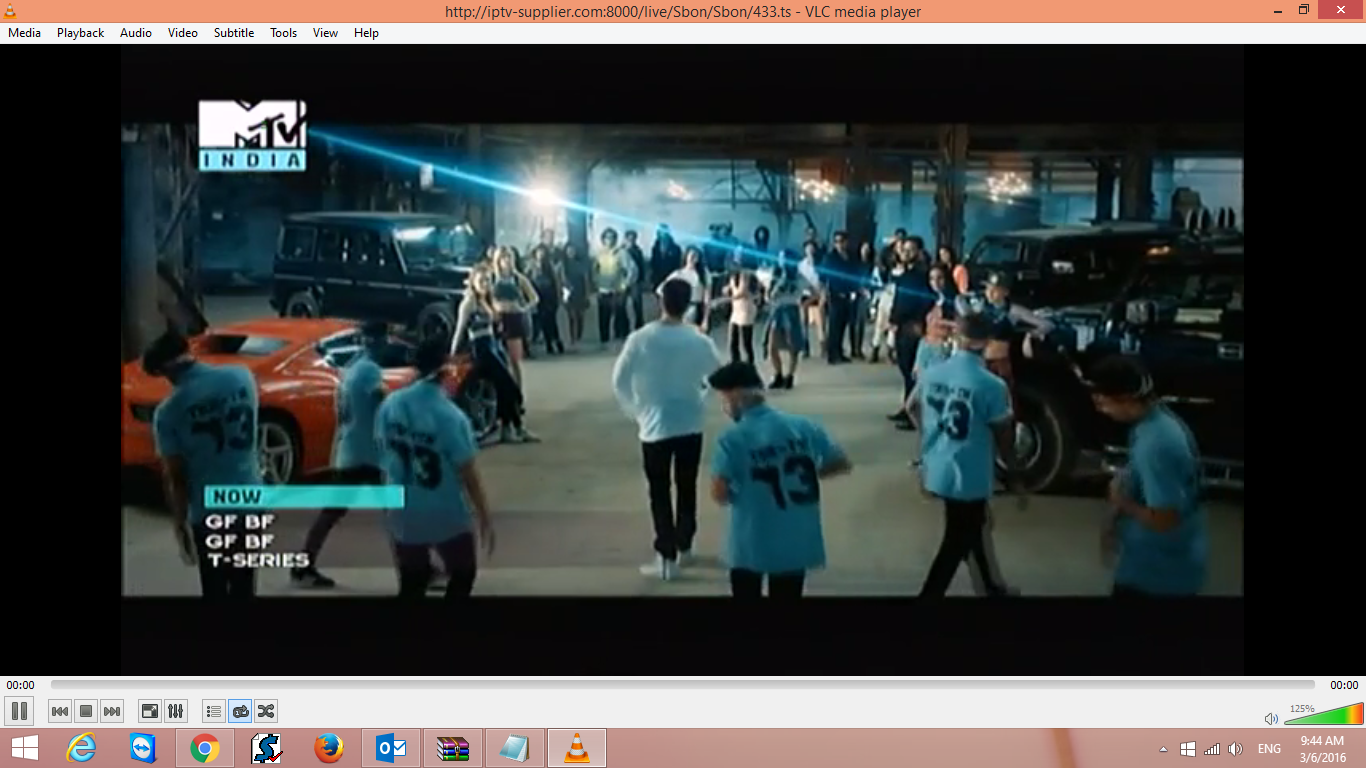Toggle the elapsed time label 00:00 on left

pyautogui.click(x=20, y=685)
